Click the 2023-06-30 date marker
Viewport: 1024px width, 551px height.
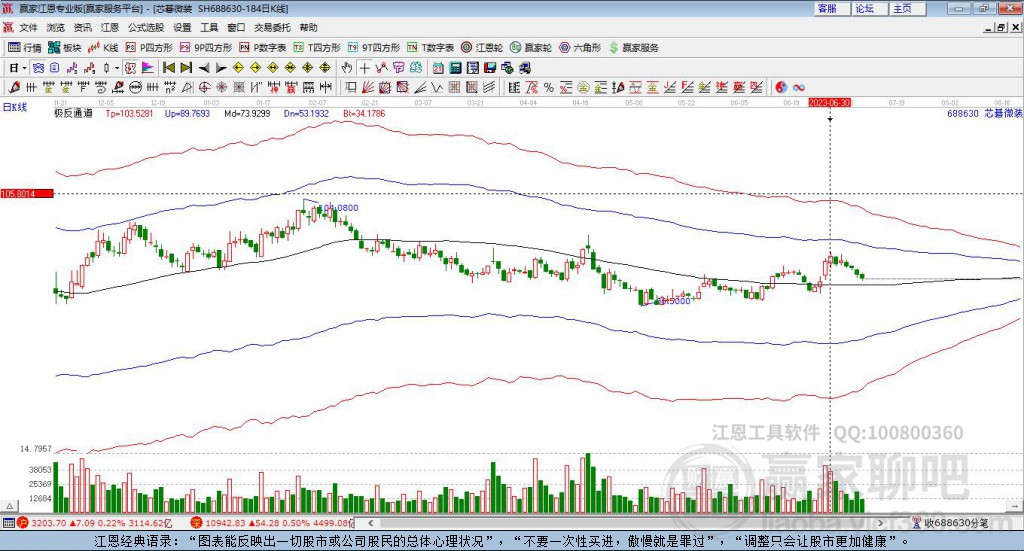[829, 103]
